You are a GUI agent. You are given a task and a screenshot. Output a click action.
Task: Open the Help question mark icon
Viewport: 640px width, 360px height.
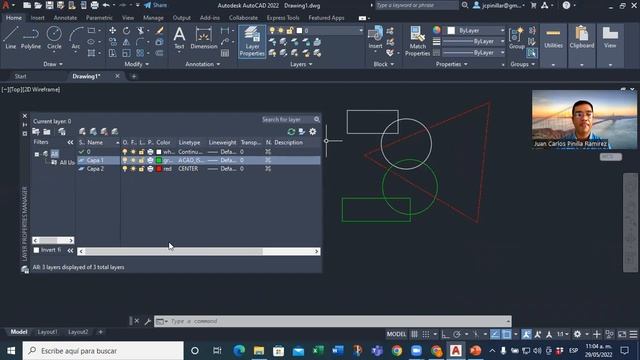(566, 5)
